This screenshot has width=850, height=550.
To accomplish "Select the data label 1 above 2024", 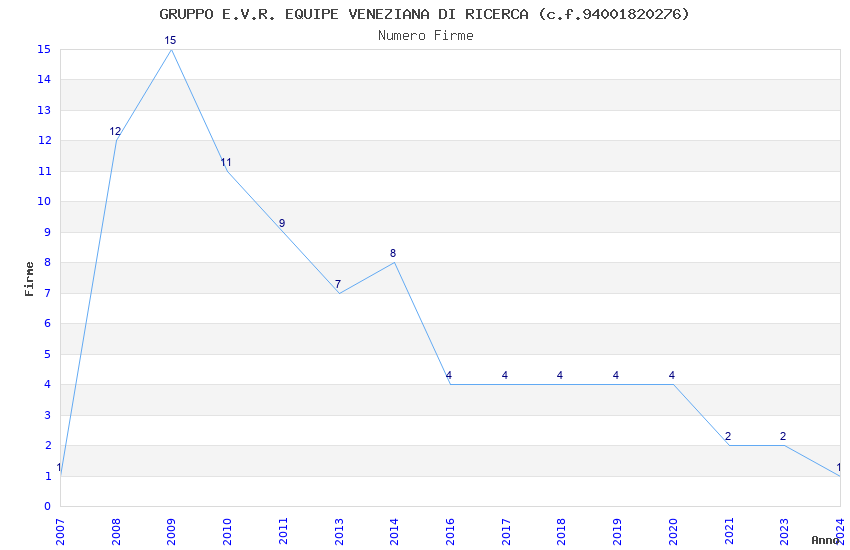I will tap(839, 467).
